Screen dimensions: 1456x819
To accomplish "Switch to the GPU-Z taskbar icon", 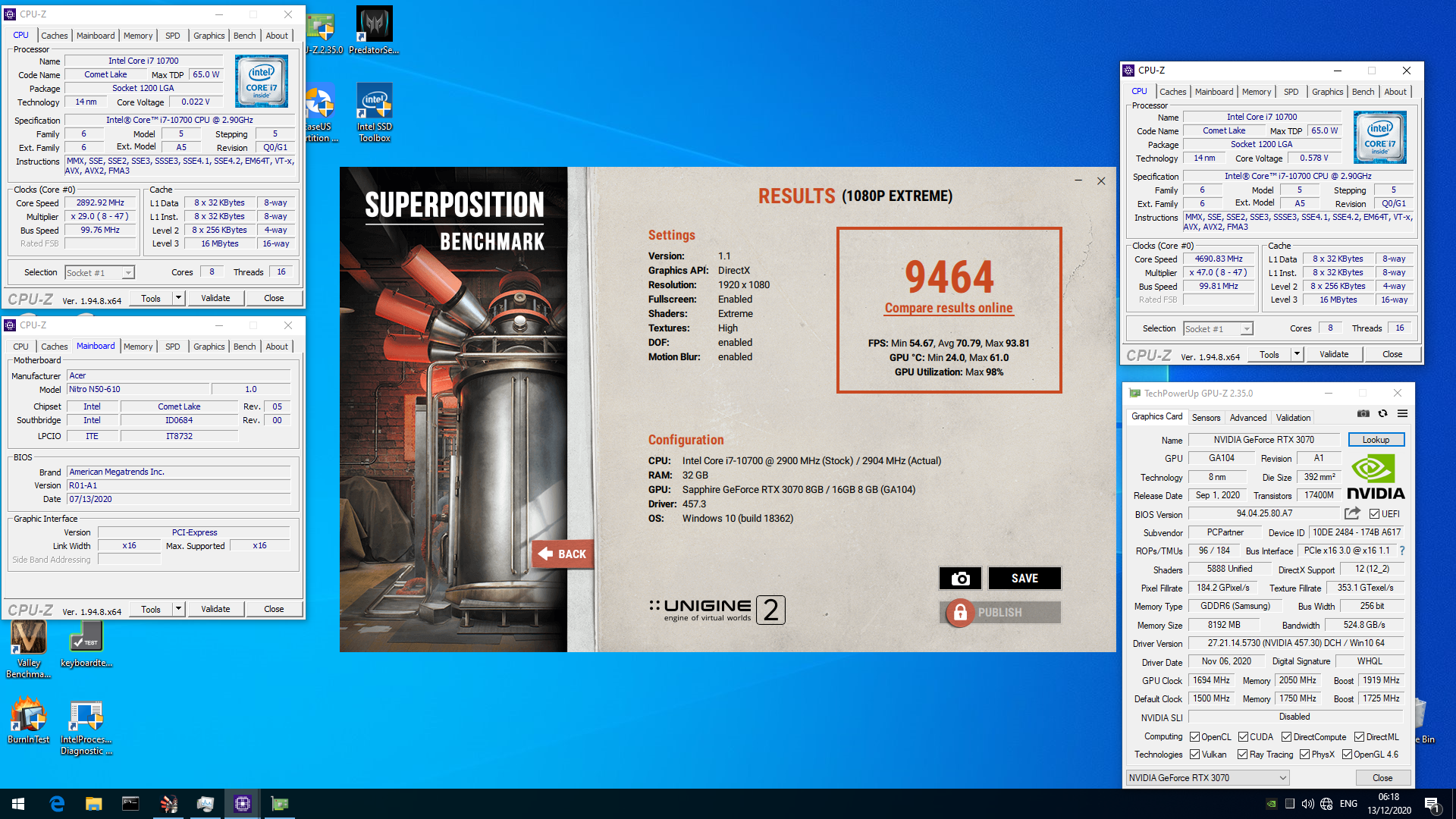I will pyautogui.click(x=280, y=804).
